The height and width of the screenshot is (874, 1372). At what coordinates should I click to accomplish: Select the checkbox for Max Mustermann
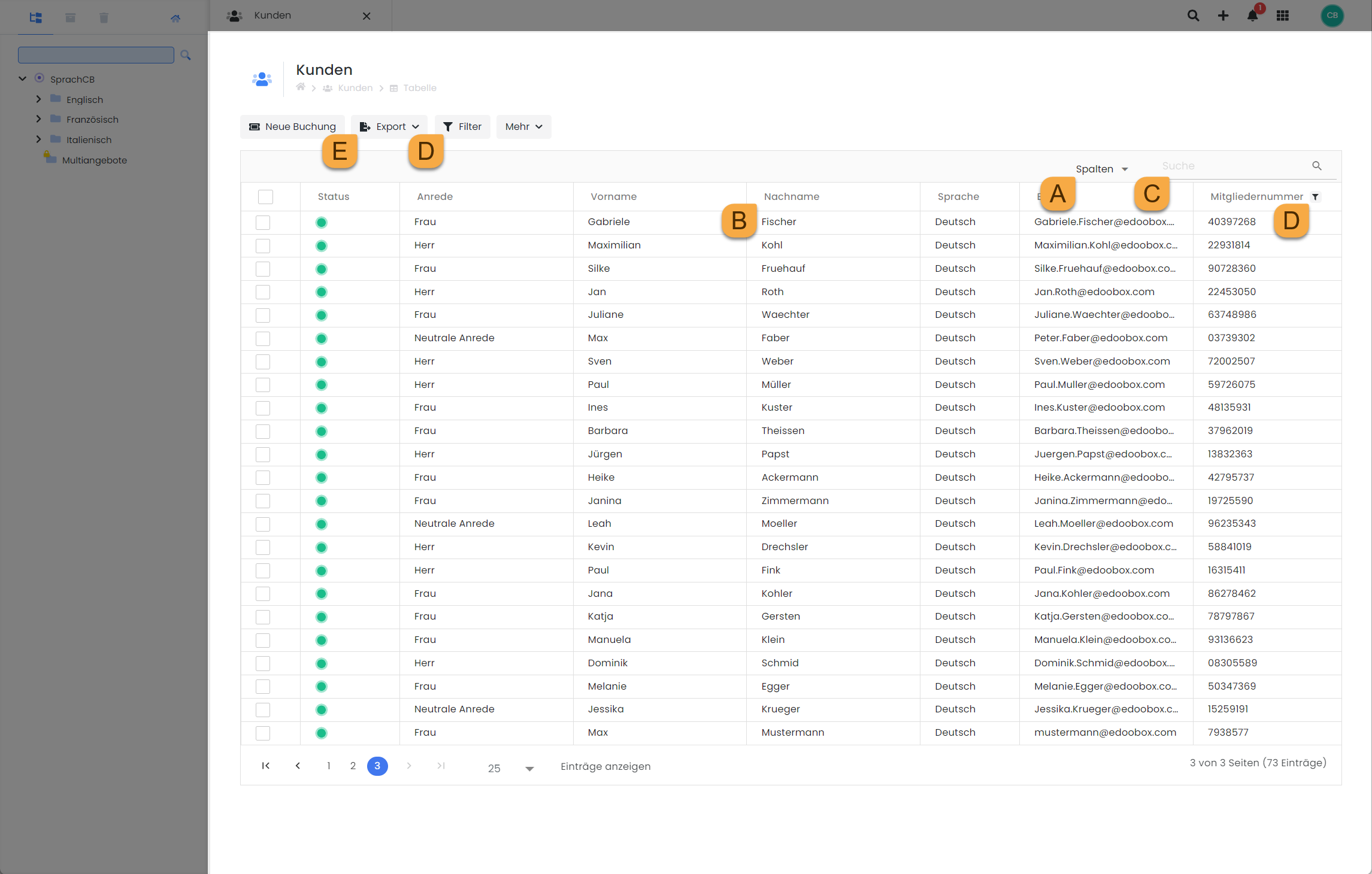tap(263, 733)
